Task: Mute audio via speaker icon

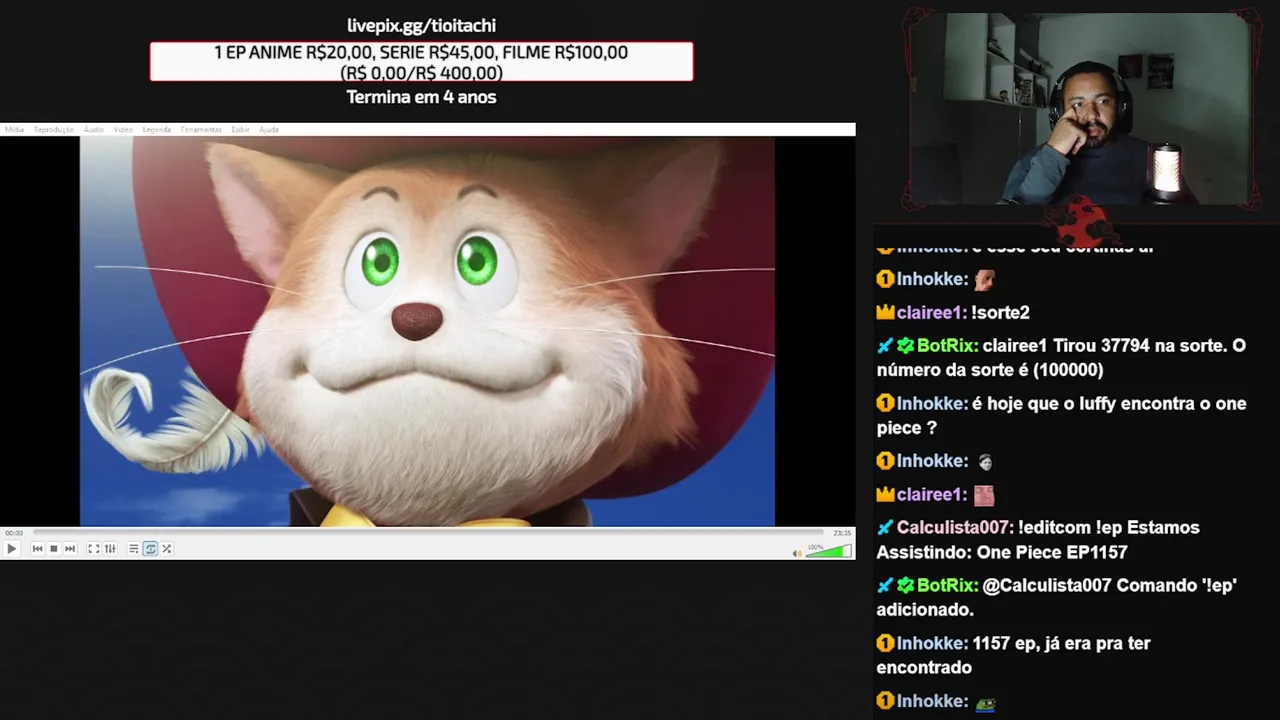Action: click(x=797, y=552)
